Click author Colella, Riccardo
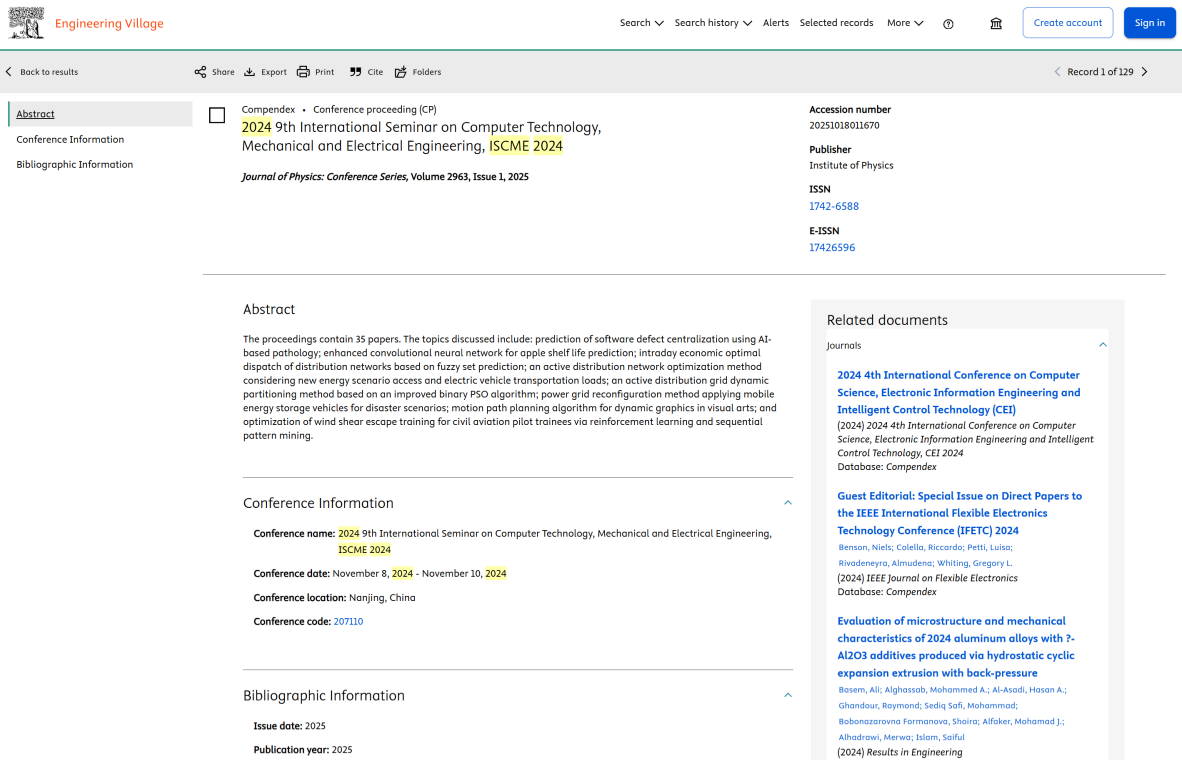The width and height of the screenshot is (1182, 760). click(x=929, y=547)
